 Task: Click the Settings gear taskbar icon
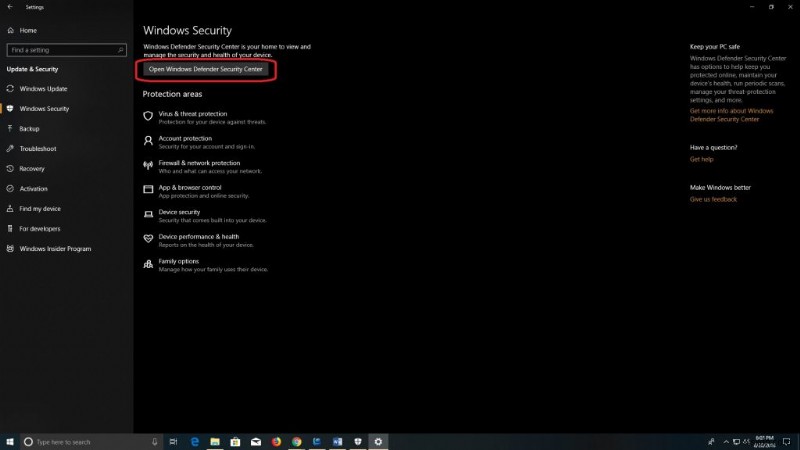[x=378, y=442]
